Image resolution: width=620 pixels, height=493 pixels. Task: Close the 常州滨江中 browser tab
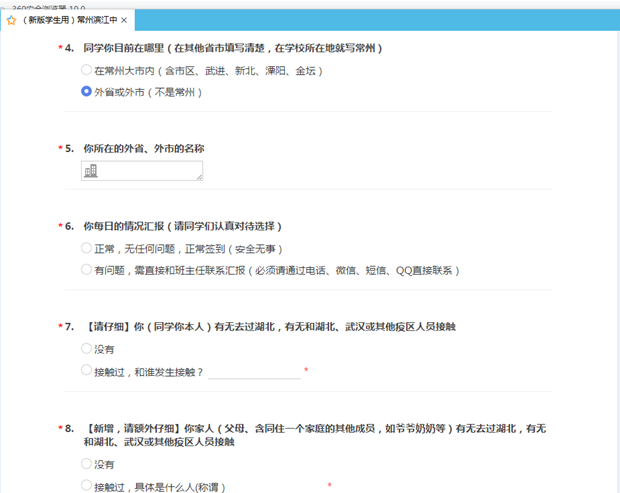click(123, 20)
